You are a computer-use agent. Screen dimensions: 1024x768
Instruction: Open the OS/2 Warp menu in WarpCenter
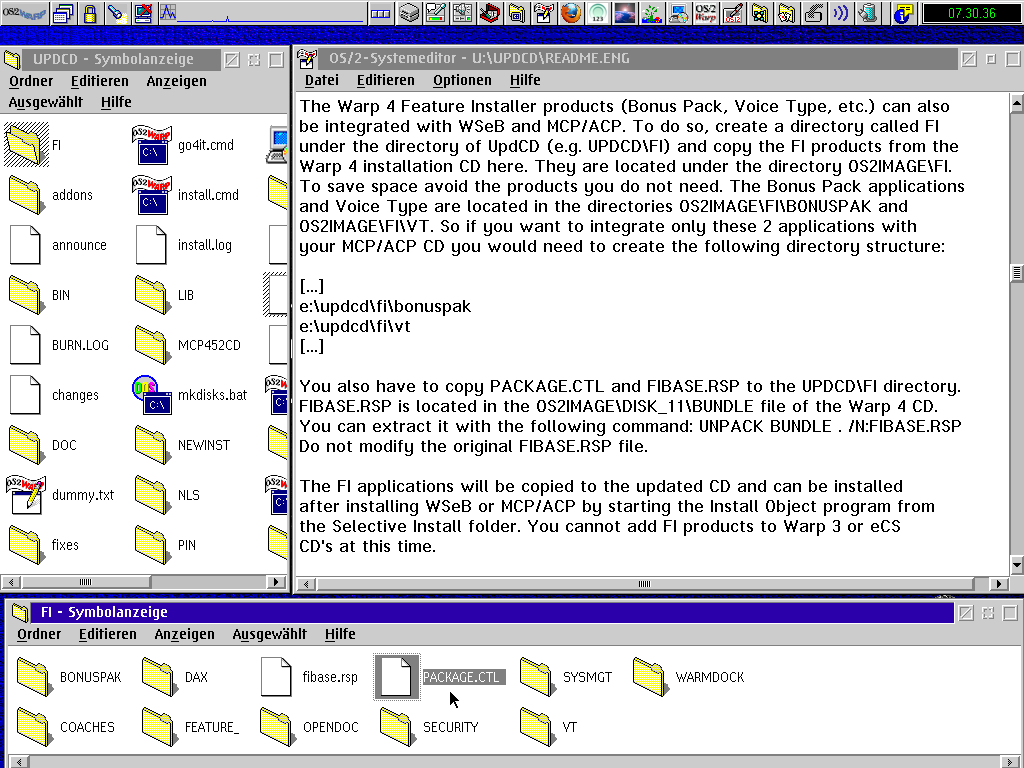[x=24, y=13]
